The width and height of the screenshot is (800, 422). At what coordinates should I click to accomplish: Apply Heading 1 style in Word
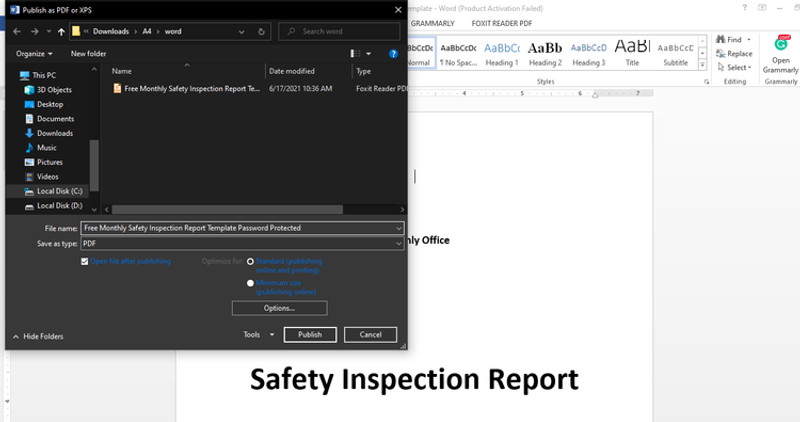(x=502, y=53)
